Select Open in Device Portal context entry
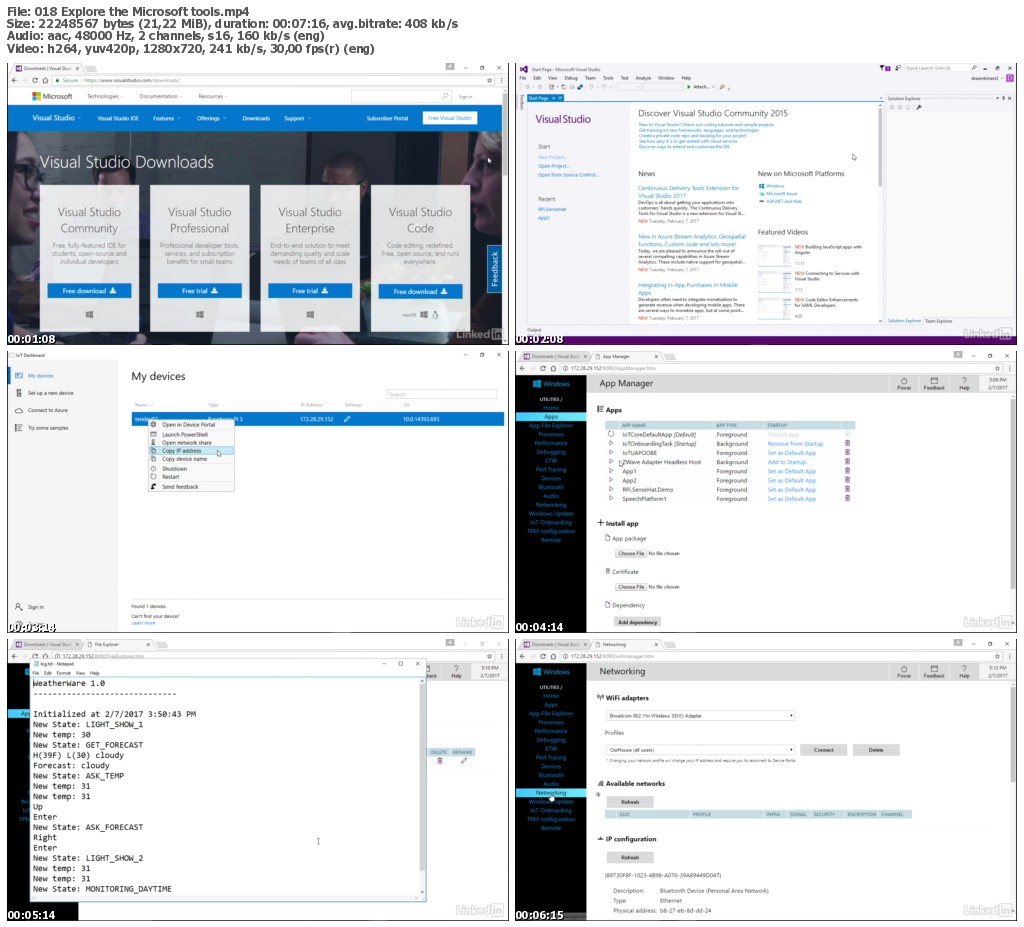The height and width of the screenshot is (927, 1024). [x=191, y=425]
